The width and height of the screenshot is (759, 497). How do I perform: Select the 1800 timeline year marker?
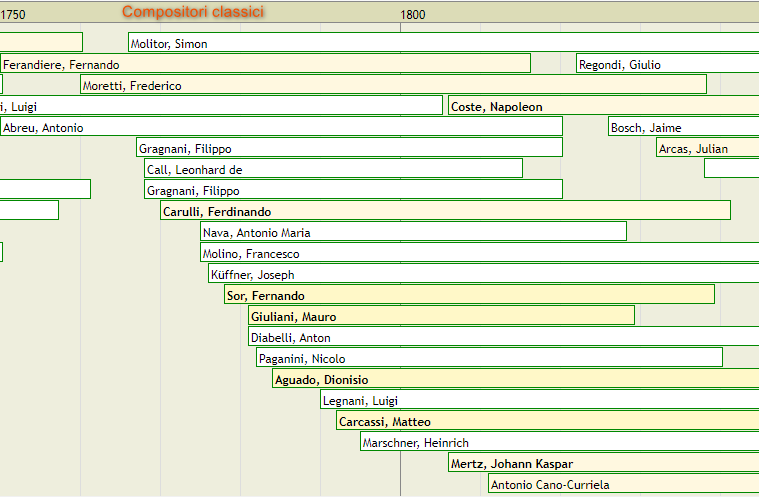[413, 15]
